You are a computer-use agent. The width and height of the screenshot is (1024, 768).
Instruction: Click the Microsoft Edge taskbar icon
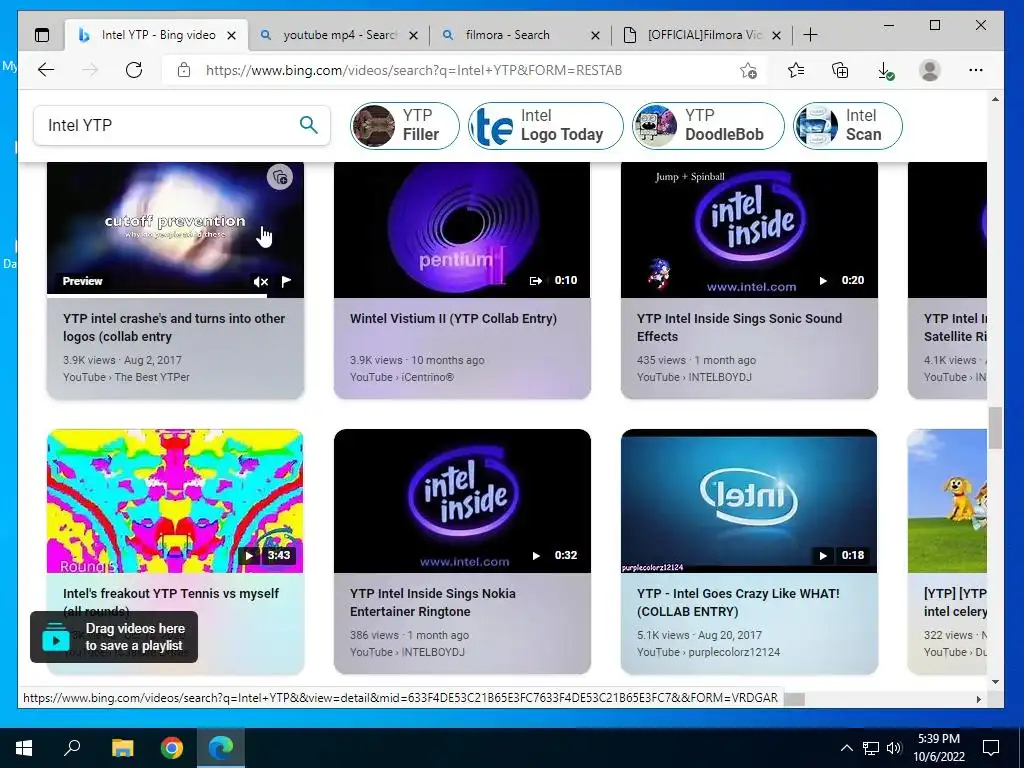(x=221, y=748)
